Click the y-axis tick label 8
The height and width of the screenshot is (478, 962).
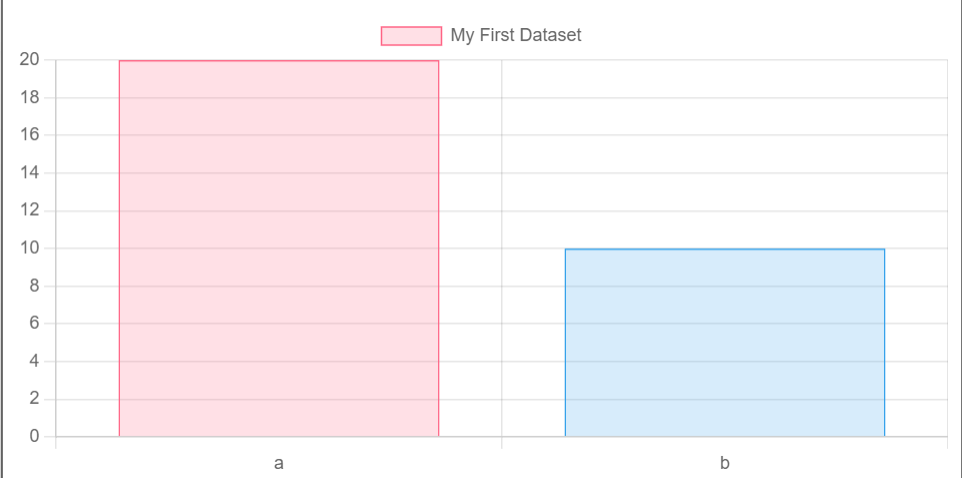34,286
